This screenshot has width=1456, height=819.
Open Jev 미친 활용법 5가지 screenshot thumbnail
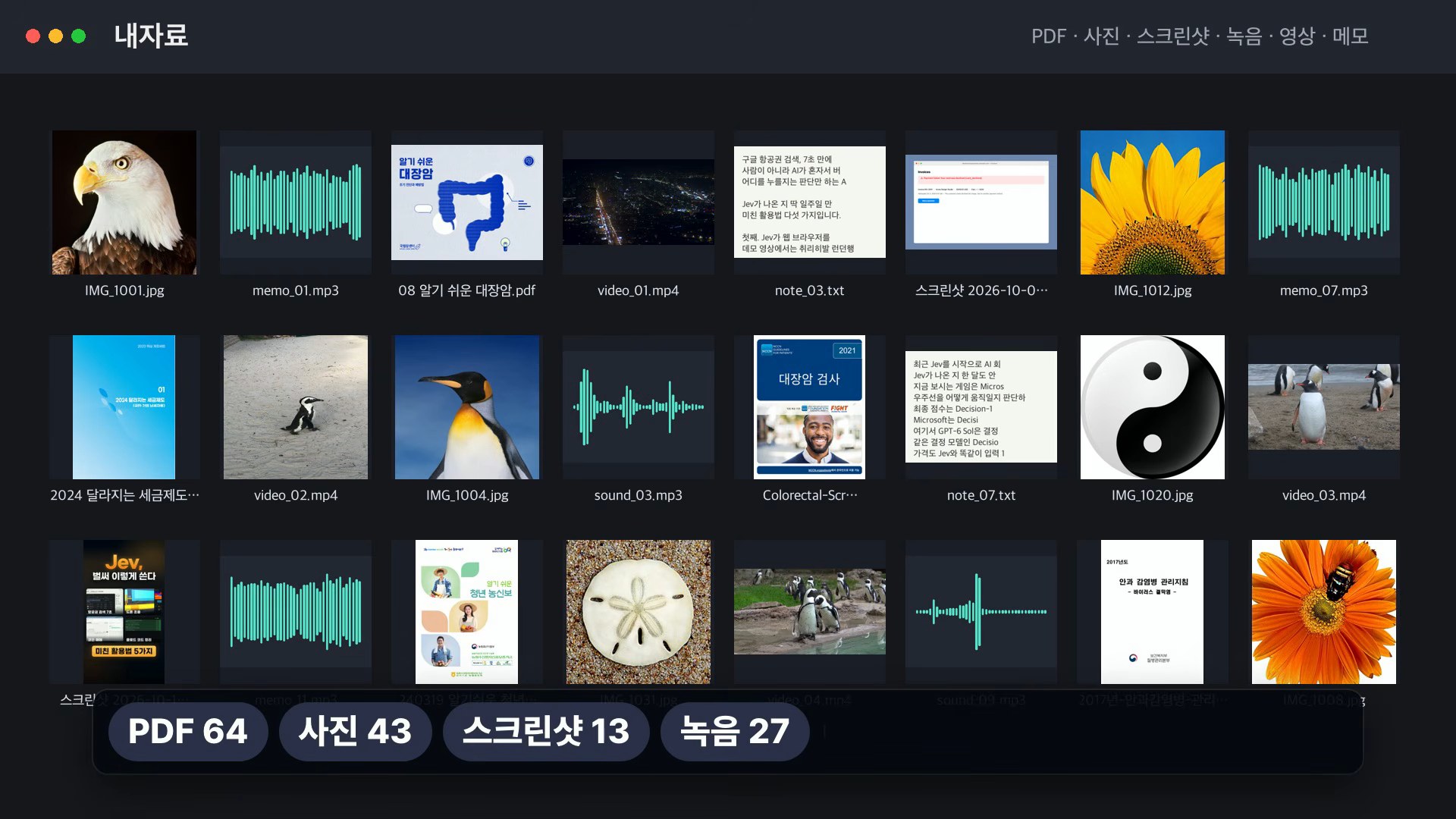tap(124, 612)
